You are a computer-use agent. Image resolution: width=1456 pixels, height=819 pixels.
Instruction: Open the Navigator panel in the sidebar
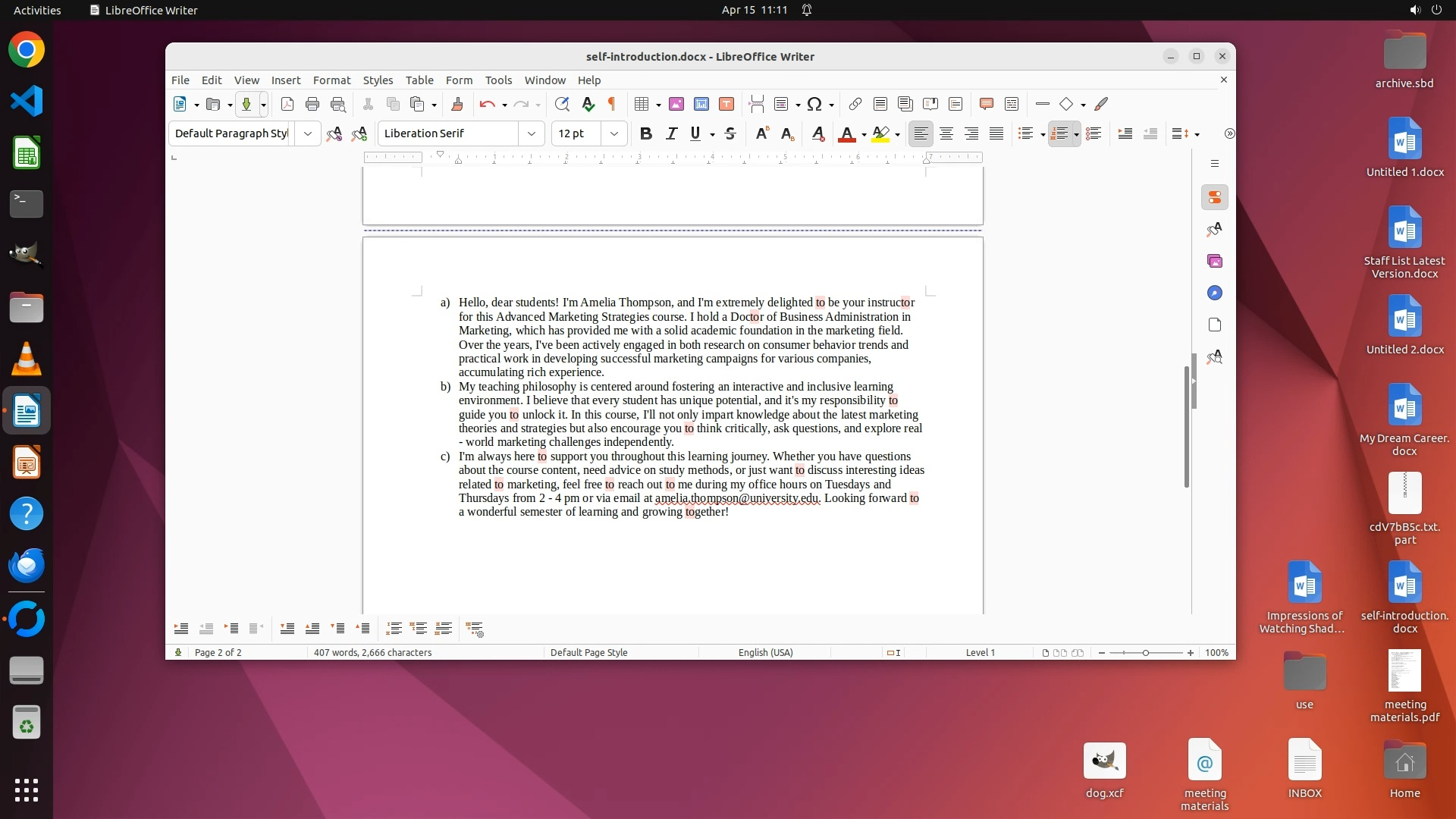[1215, 293]
